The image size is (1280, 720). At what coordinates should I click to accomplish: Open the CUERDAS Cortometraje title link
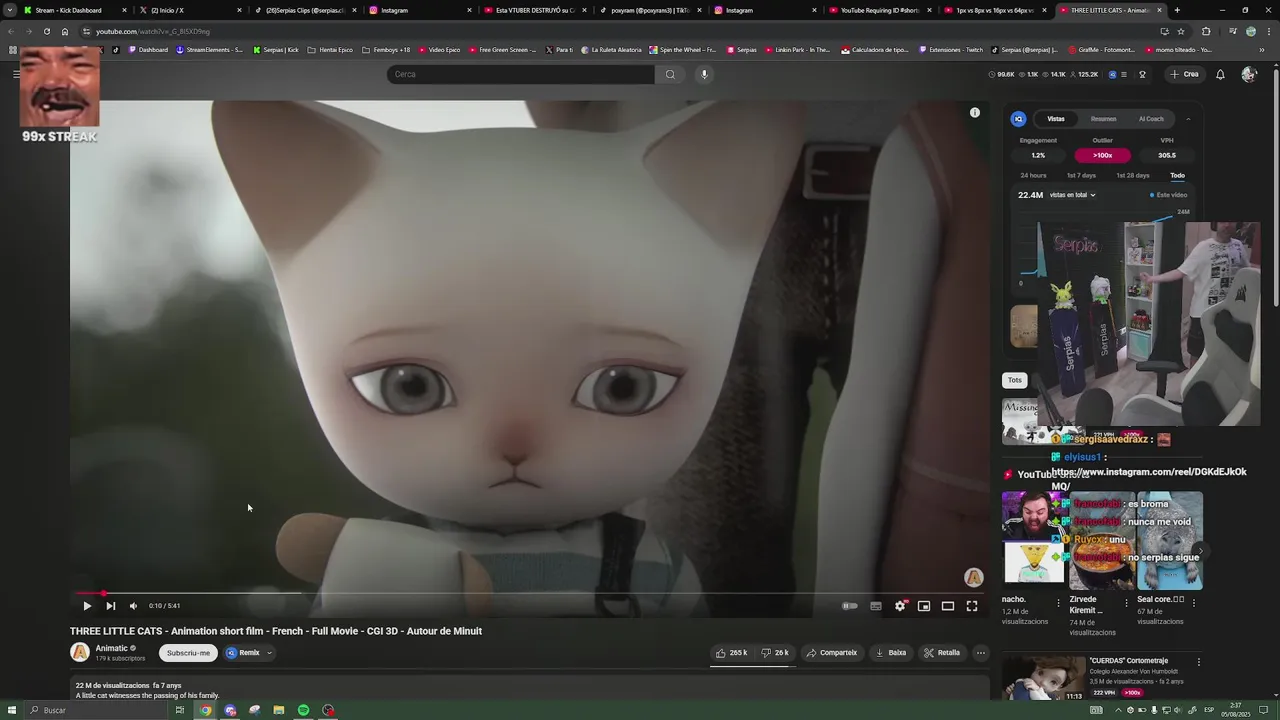click(x=1129, y=661)
